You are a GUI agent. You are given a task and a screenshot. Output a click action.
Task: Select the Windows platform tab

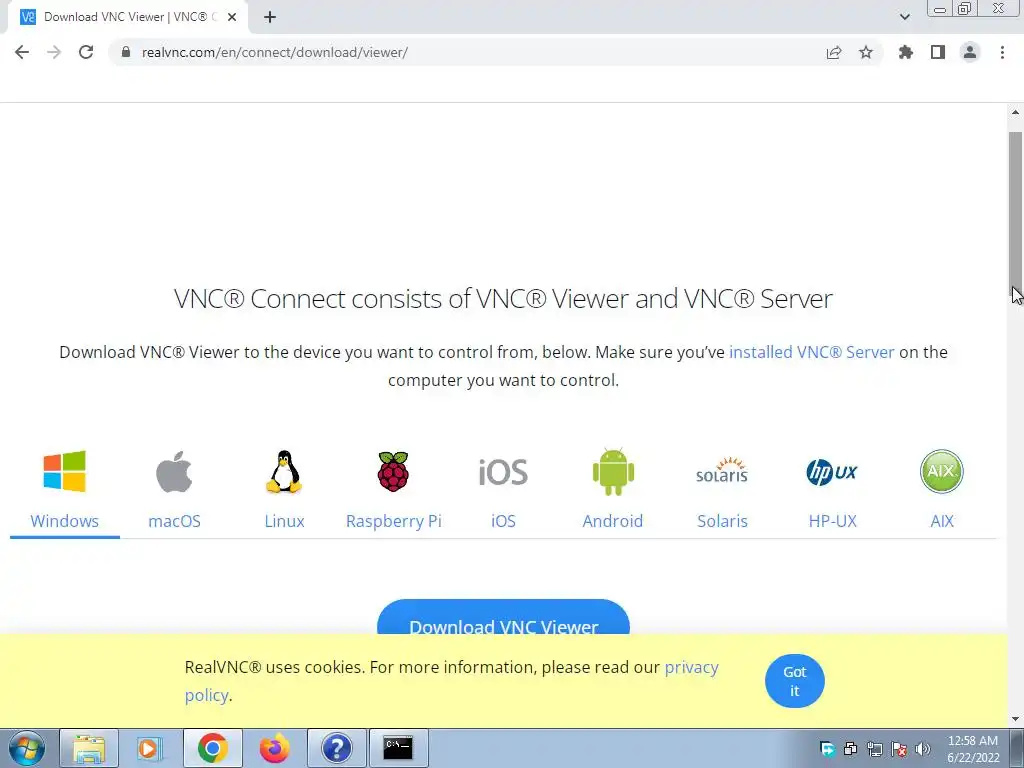(x=65, y=521)
